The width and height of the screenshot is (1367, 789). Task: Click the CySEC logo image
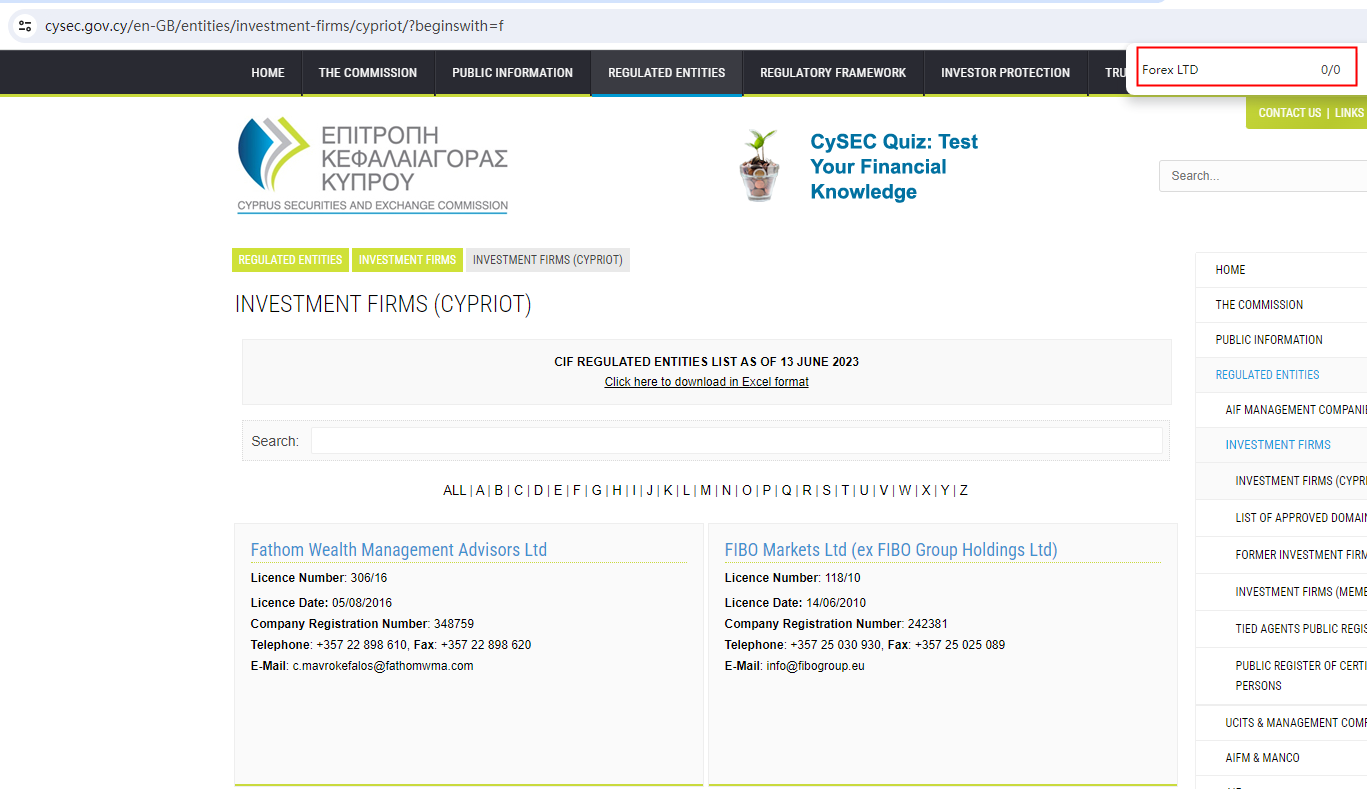[372, 165]
